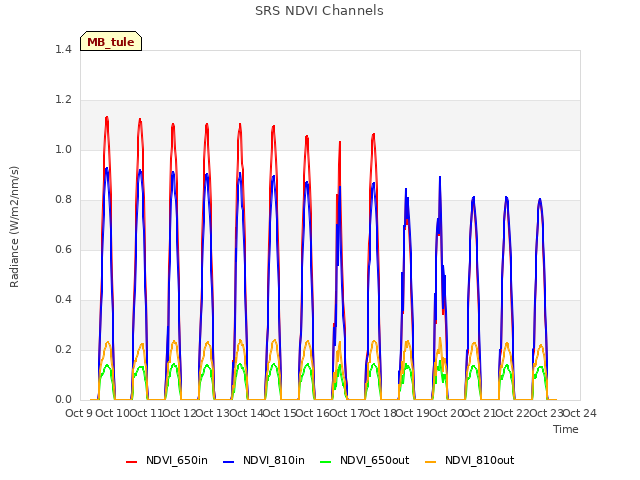640x480 pixels.
Task: Click the chart title SRS NDVI Channels
Action: point(319,11)
